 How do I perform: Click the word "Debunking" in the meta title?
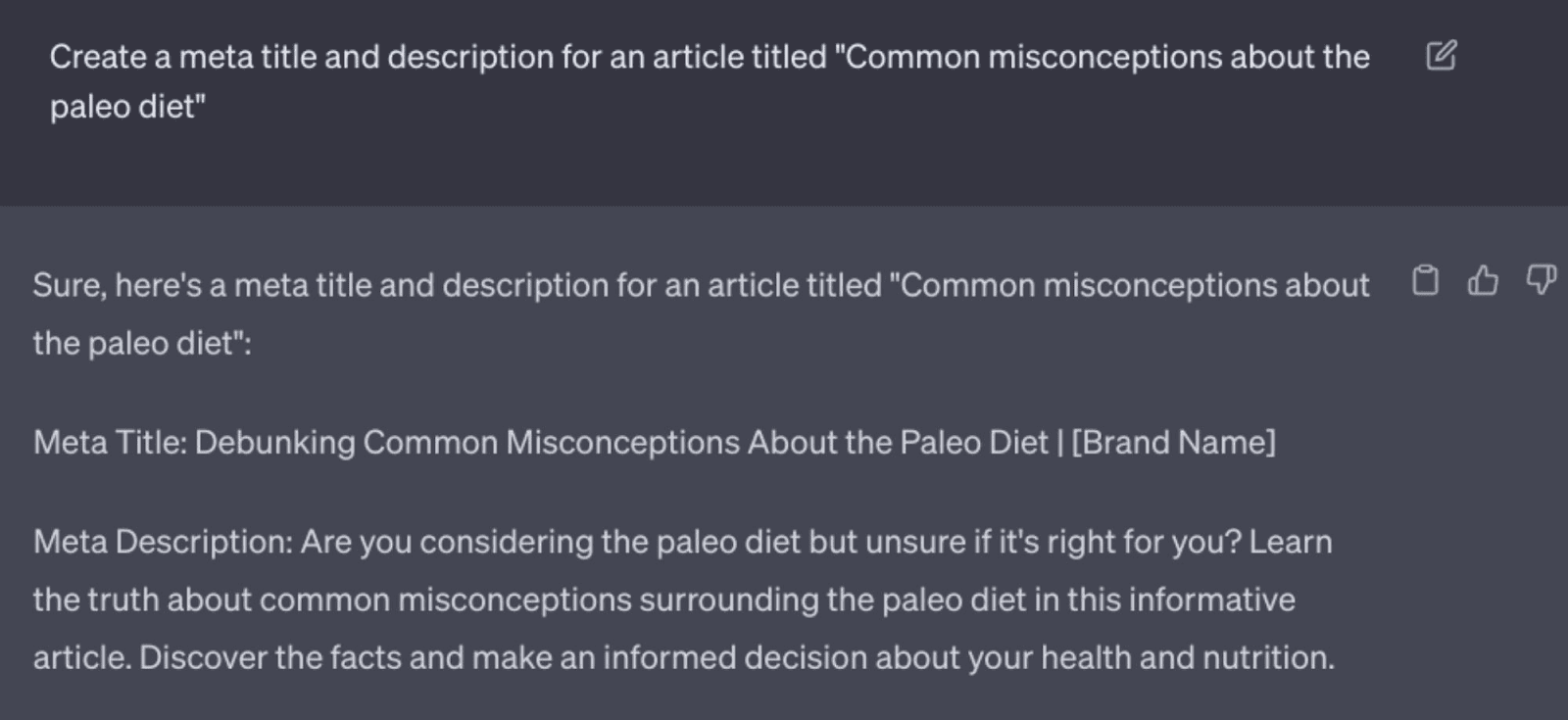pos(274,443)
